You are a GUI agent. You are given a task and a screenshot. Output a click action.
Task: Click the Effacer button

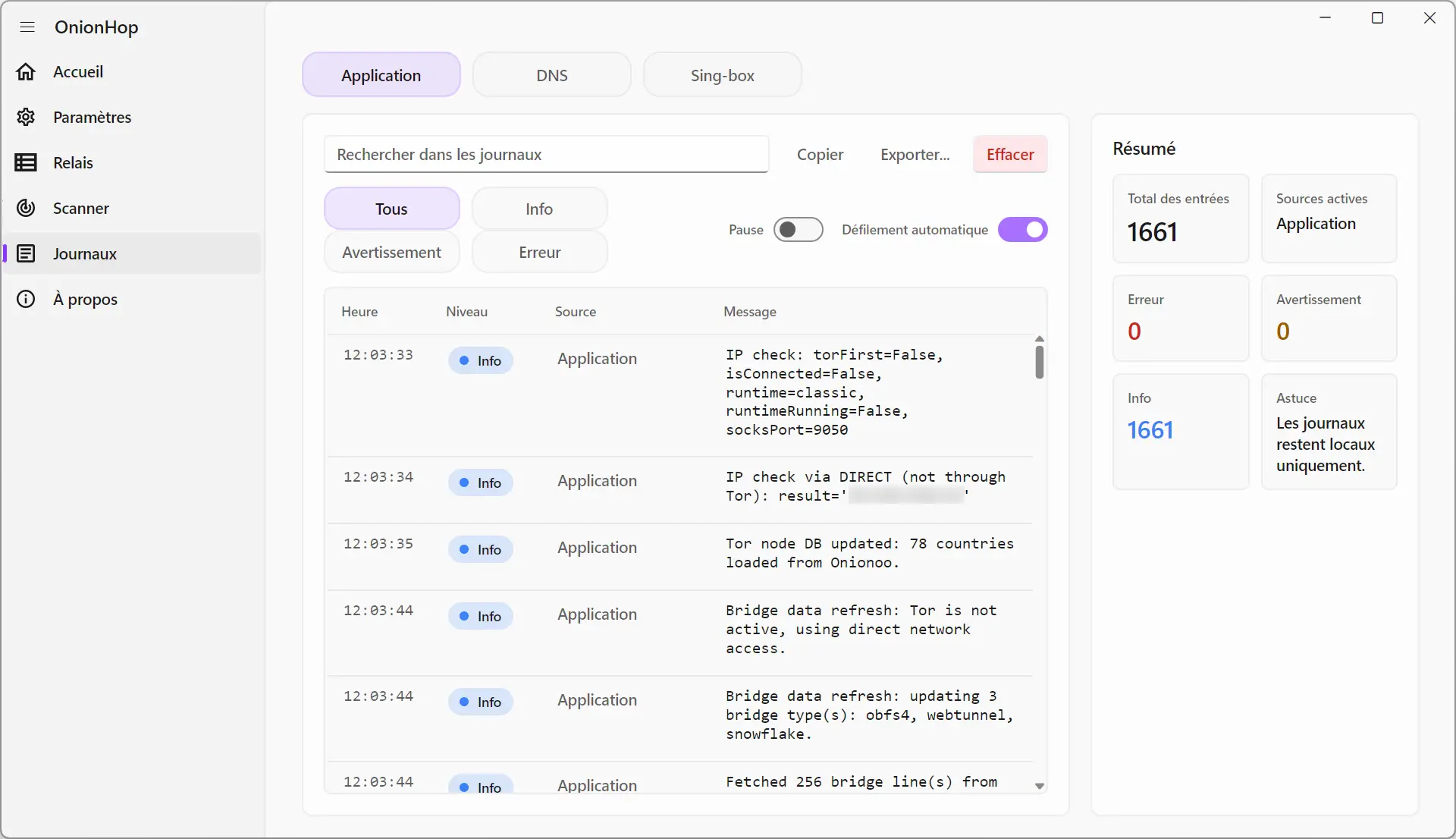click(x=1010, y=155)
